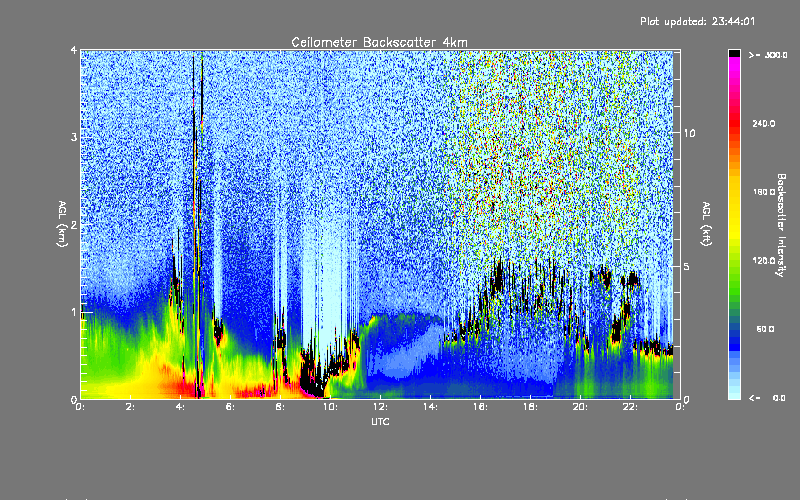Click the x-axis tick label '22:'

point(630,407)
